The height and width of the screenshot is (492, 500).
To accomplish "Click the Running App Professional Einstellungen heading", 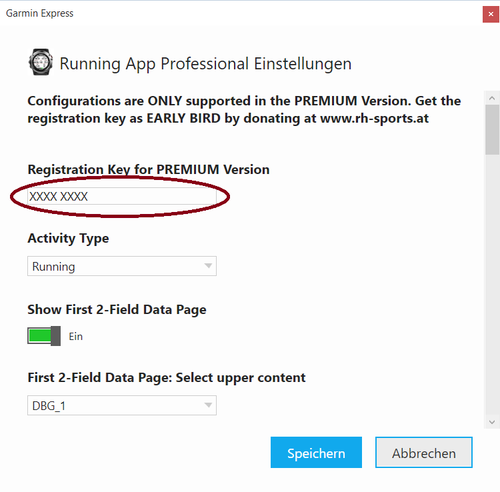I will point(205,63).
